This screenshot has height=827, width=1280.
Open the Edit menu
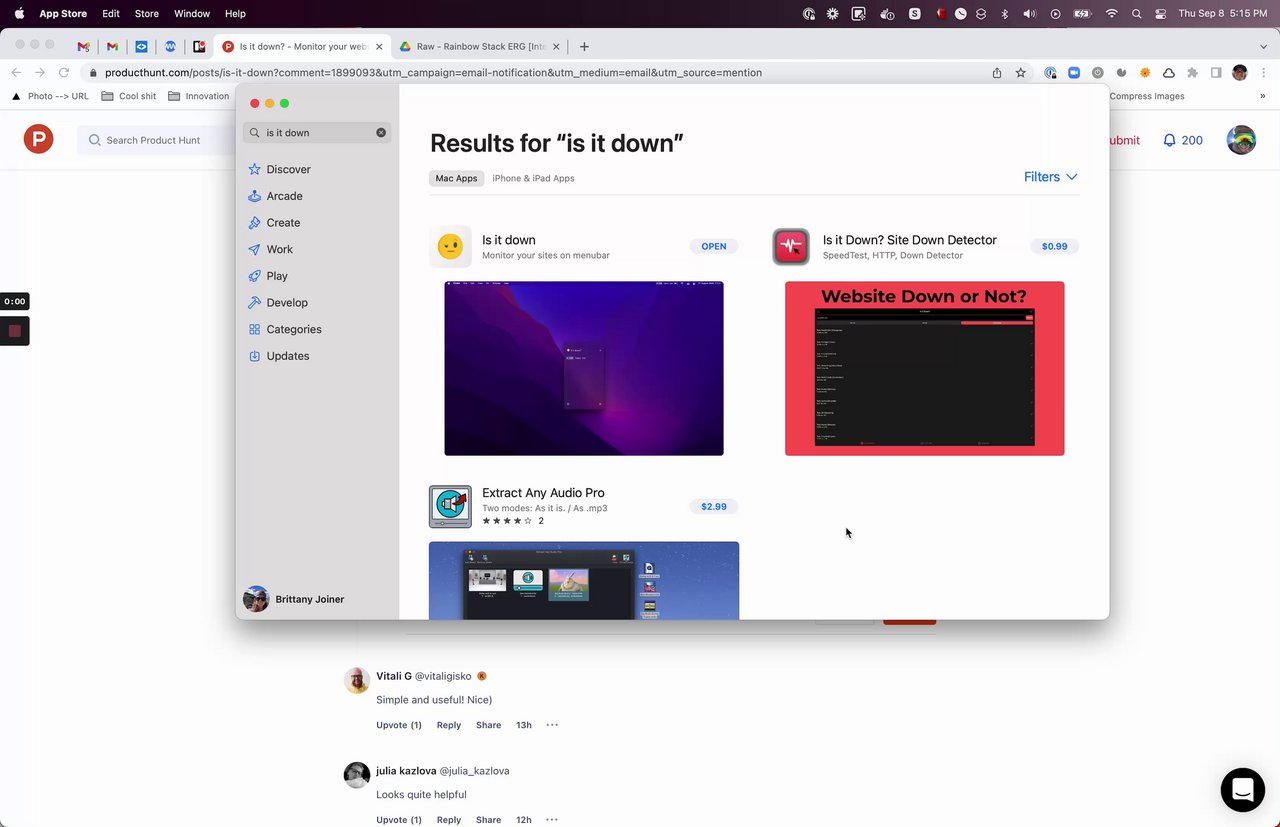(x=111, y=14)
